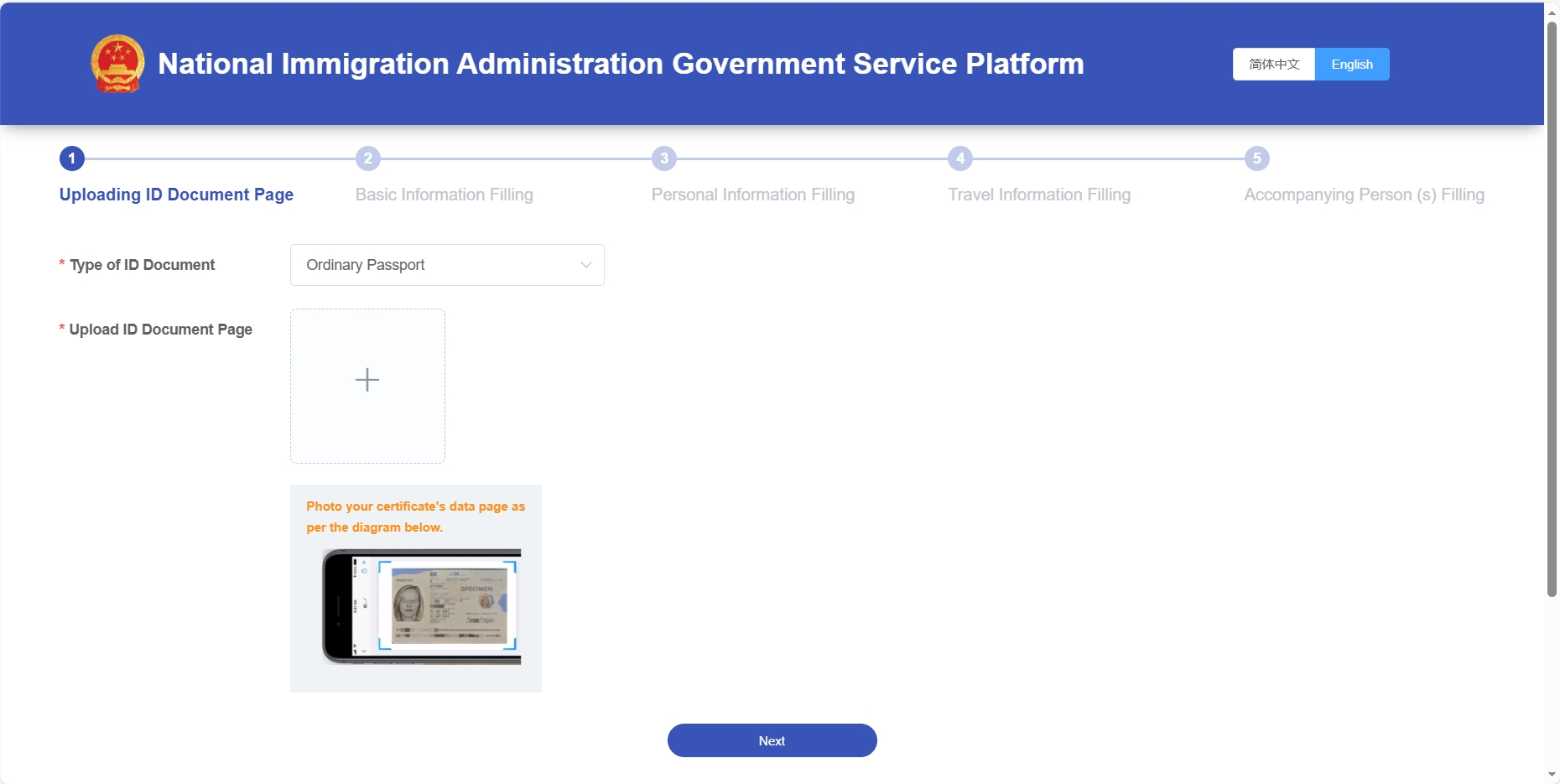Click step 1 circle in progress bar

(72, 158)
